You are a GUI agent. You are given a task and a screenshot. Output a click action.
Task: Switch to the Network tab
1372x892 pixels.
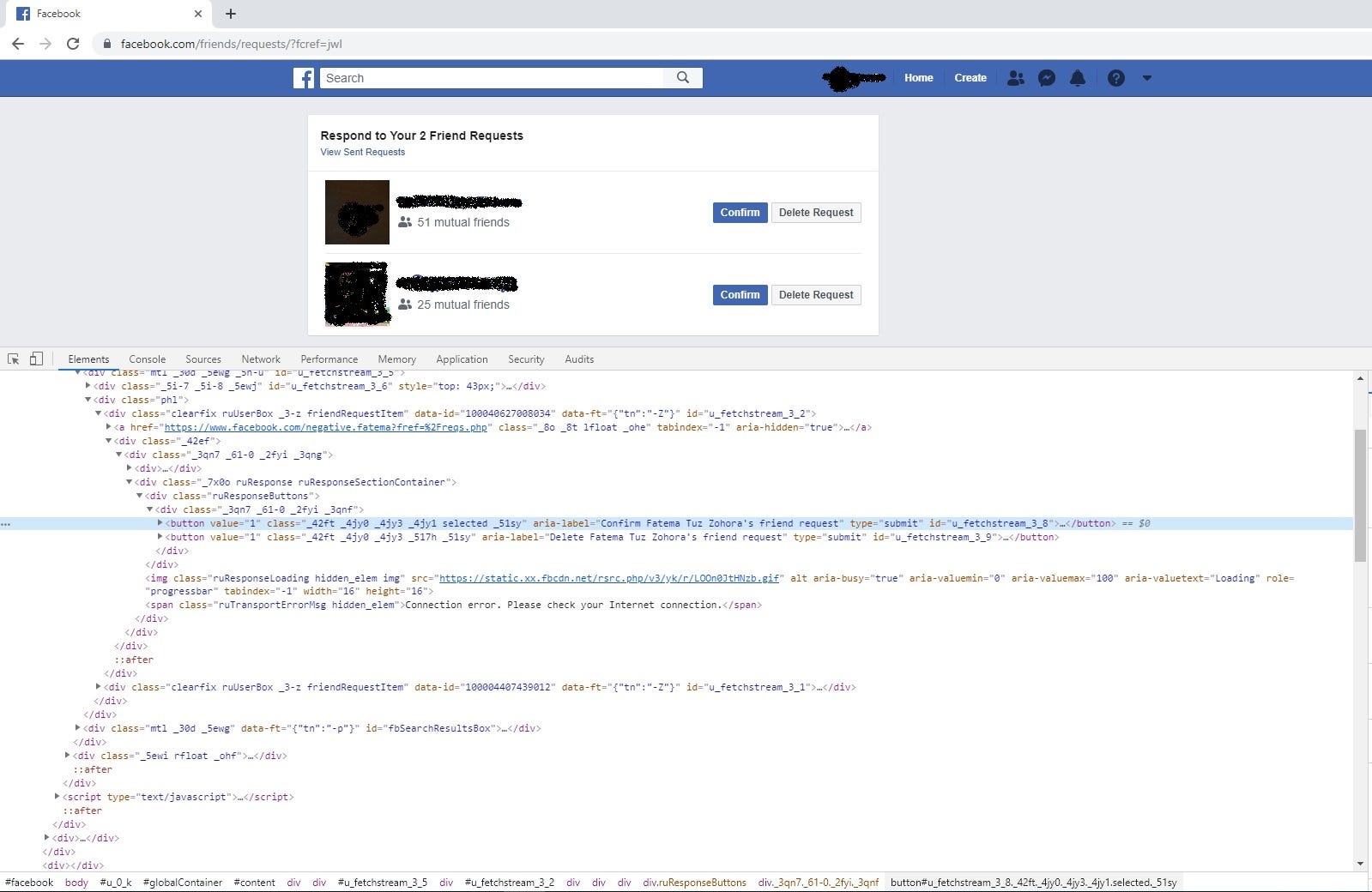click(261, 359)
